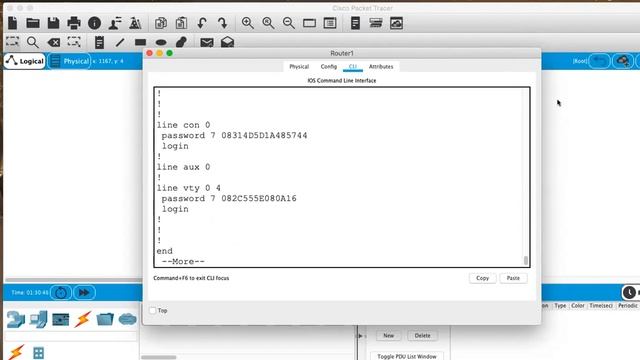Click inside the IOS CLI terminal area
This screenshot has height=360, width=640.
click(342, 177)
